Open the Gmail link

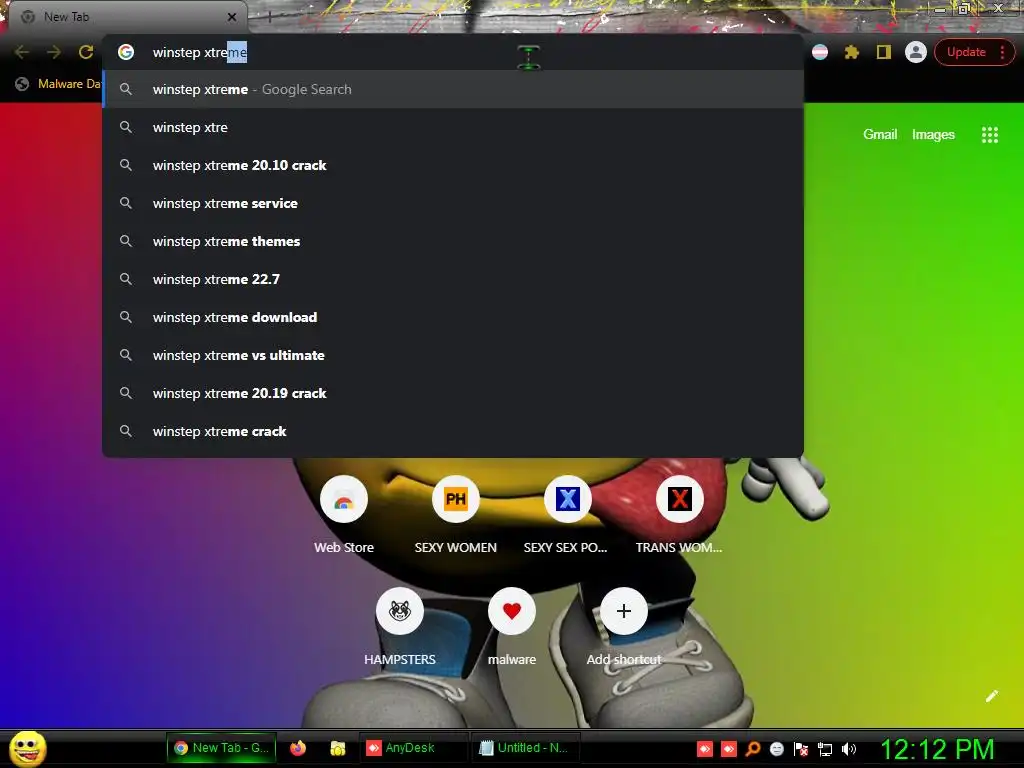click(x=880, y=135)
